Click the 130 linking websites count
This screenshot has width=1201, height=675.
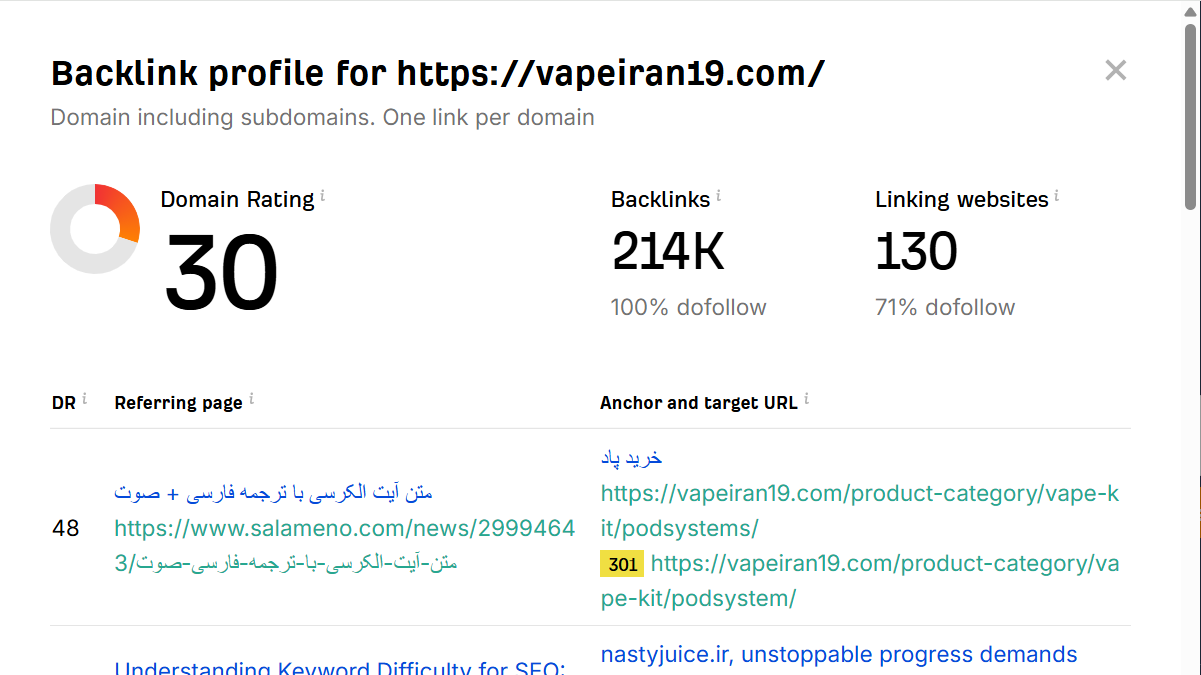click(x=916, y=252)
